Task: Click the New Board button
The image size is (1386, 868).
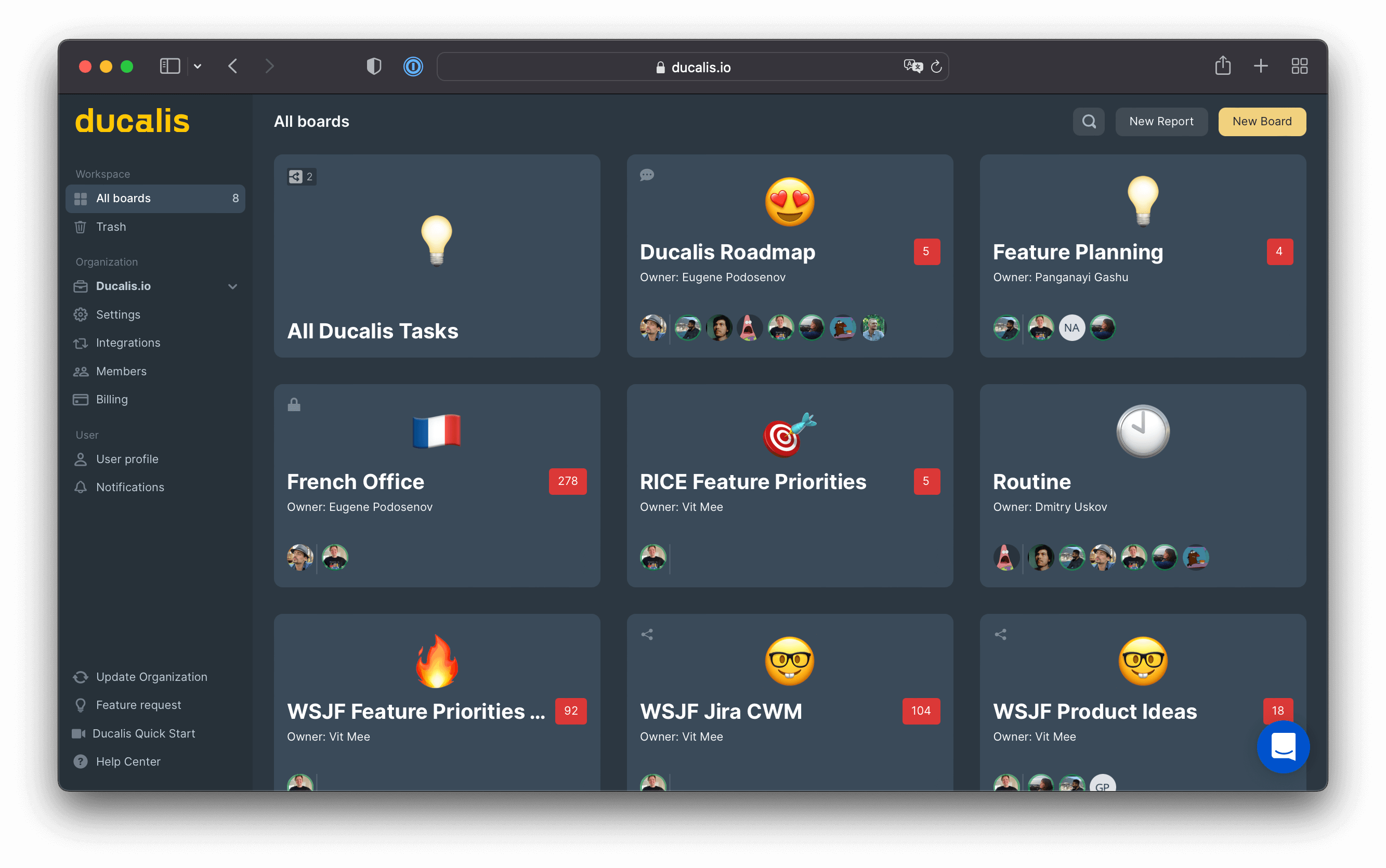Action: point(1262,121)
